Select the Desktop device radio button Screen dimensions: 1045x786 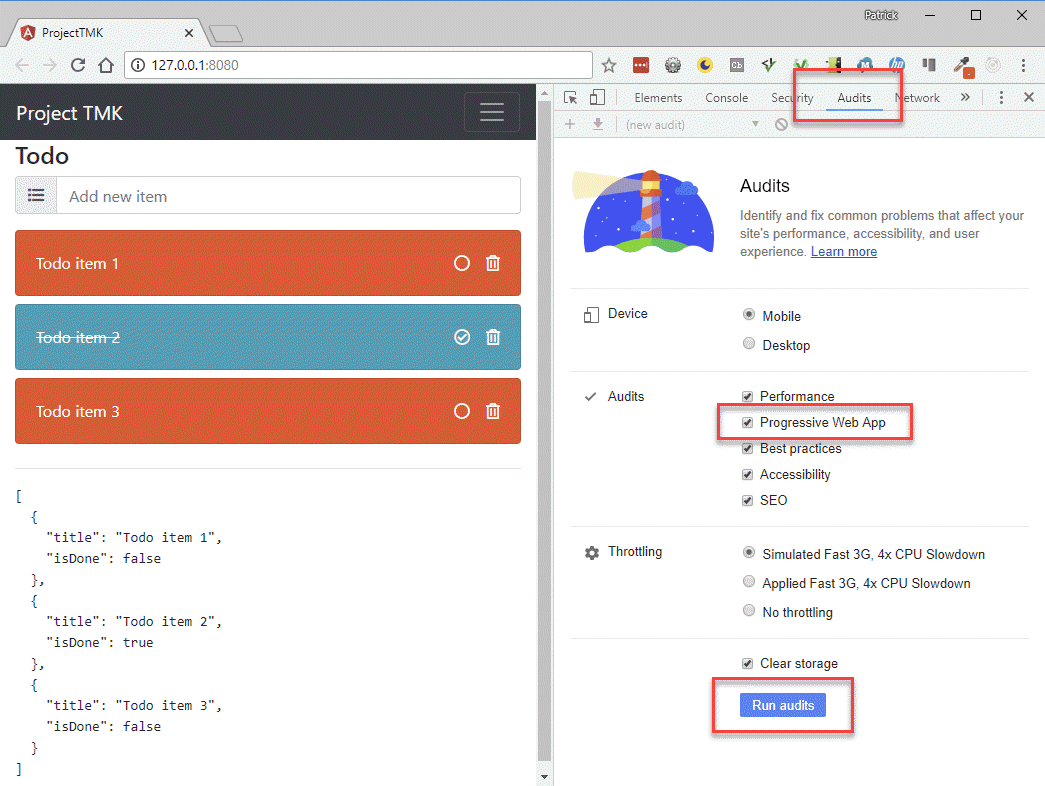click(749, 344)
